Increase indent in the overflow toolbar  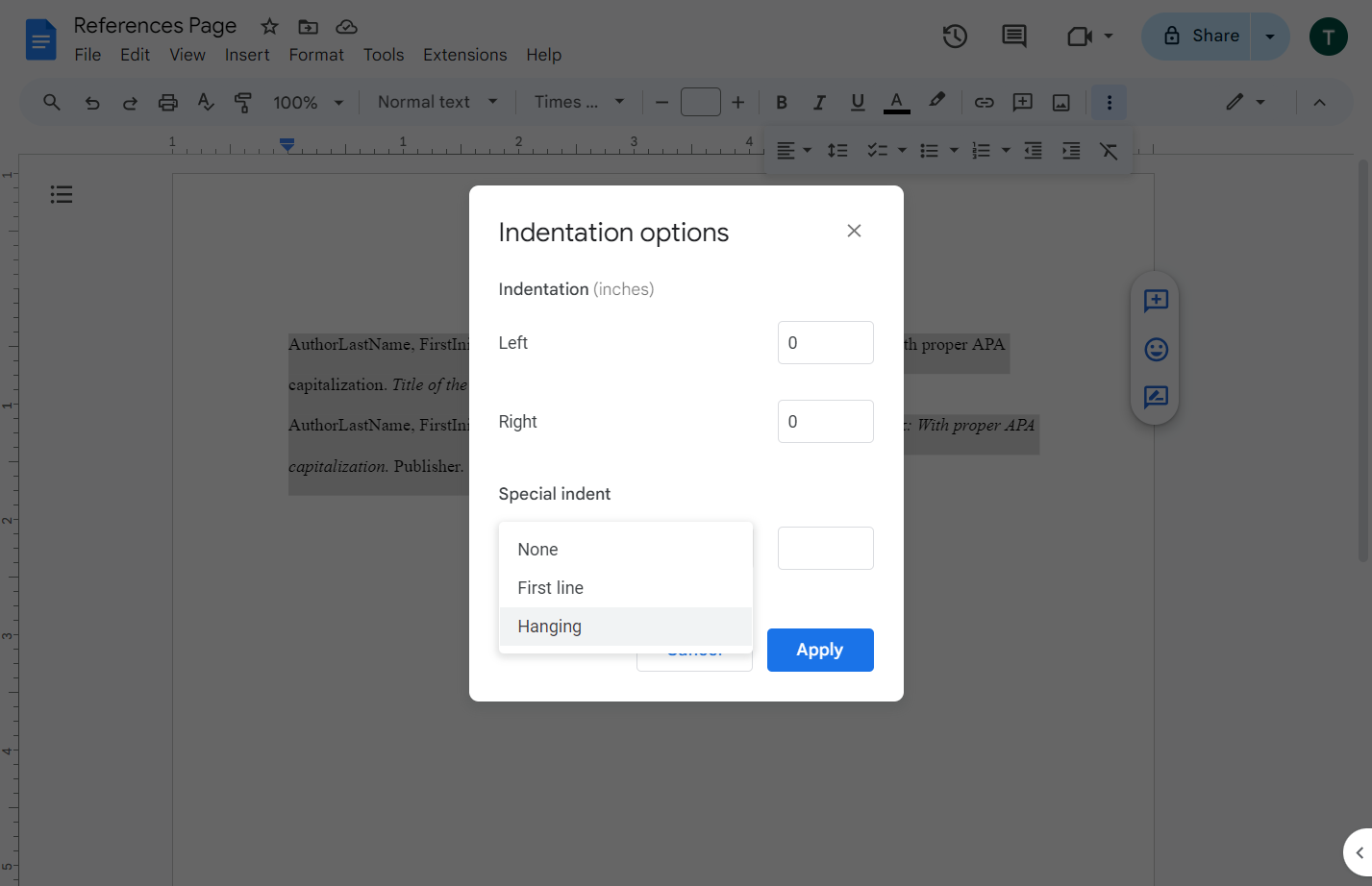1071,151
